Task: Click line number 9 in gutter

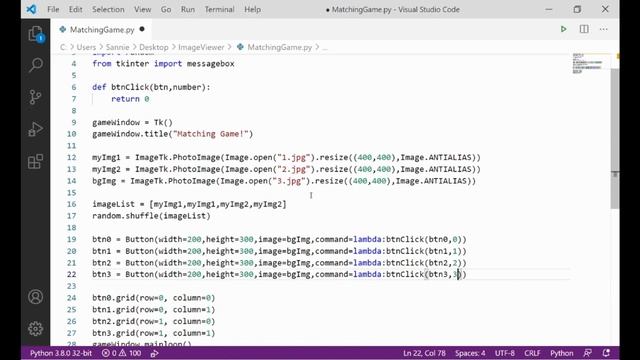Action: point(74,122)
